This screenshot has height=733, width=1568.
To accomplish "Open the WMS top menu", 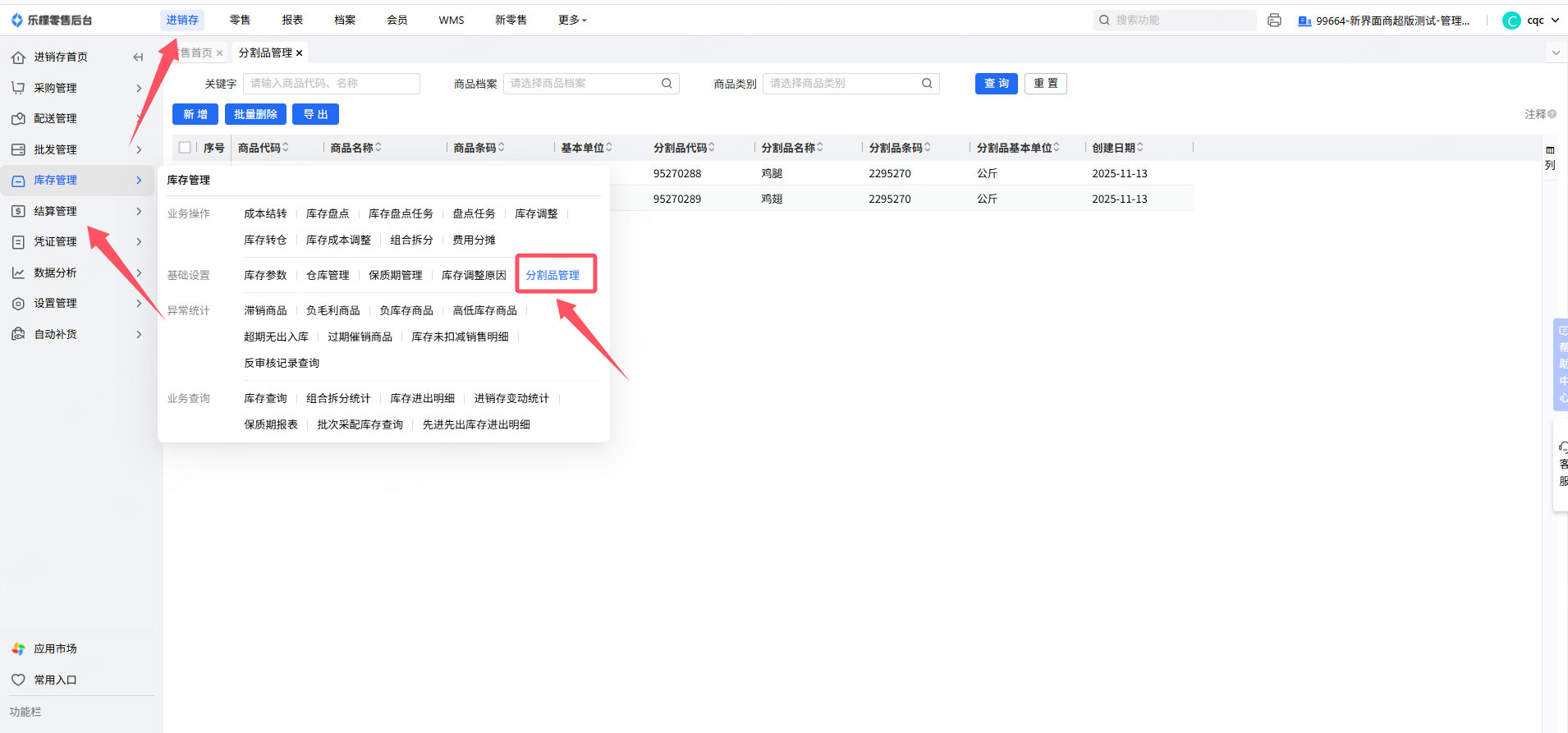I will click(452, 21).
